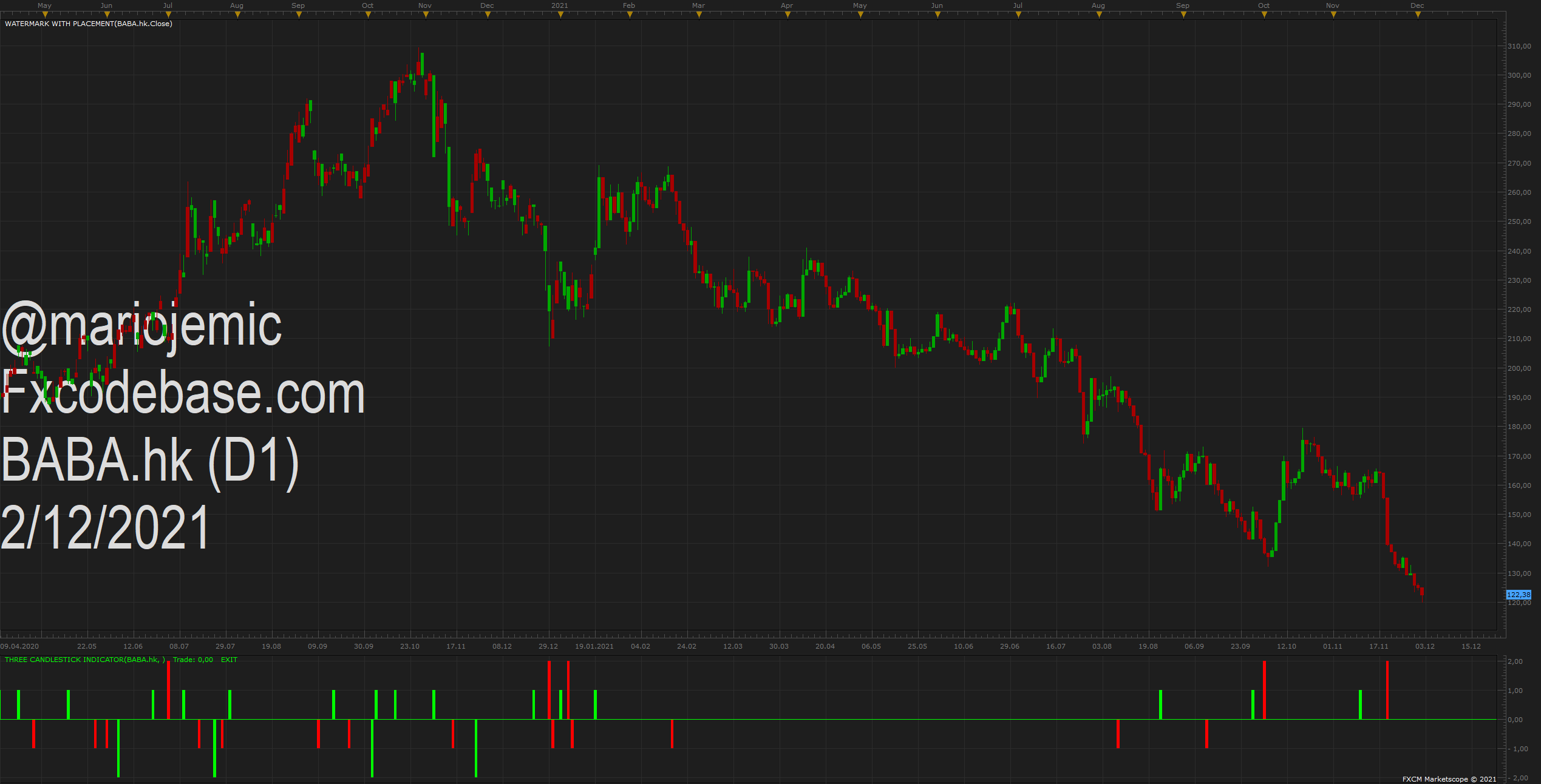This screenshot has height=784, width=1541.
Task: Click the 19.01.2021 date axis label
Action: click(594, 646)
